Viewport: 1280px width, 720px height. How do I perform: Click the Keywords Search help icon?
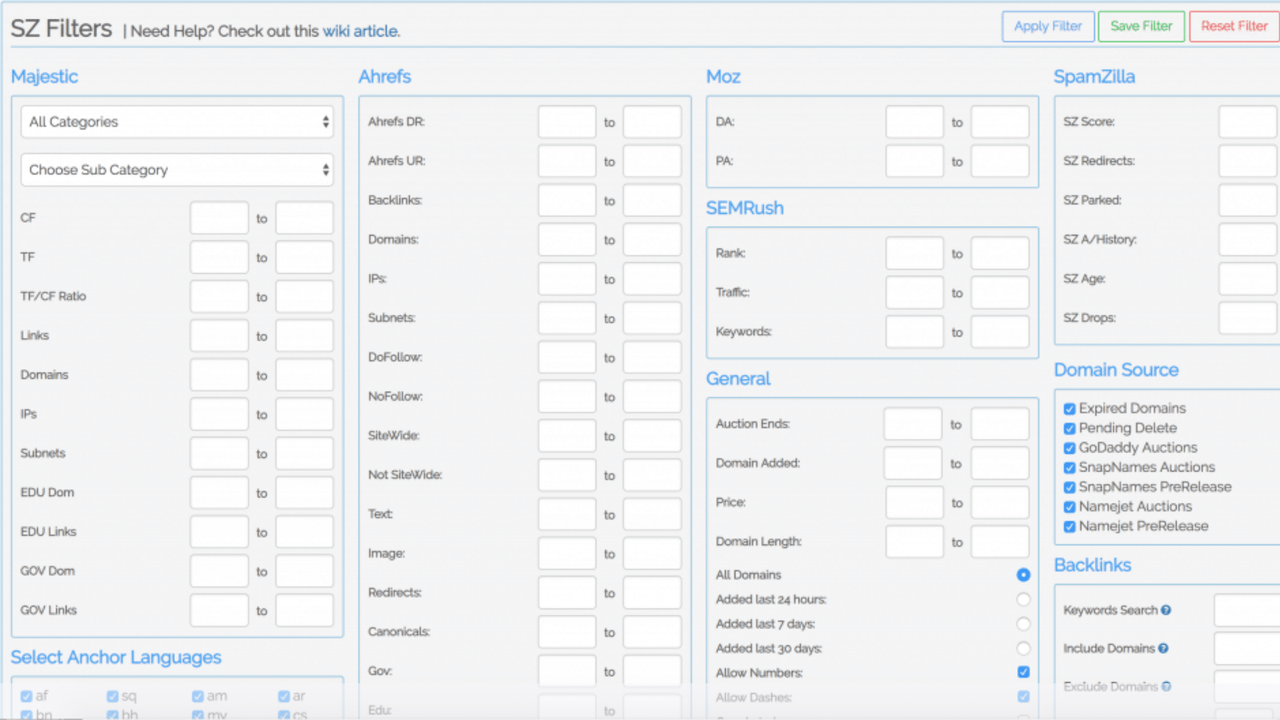(1166, 610)
